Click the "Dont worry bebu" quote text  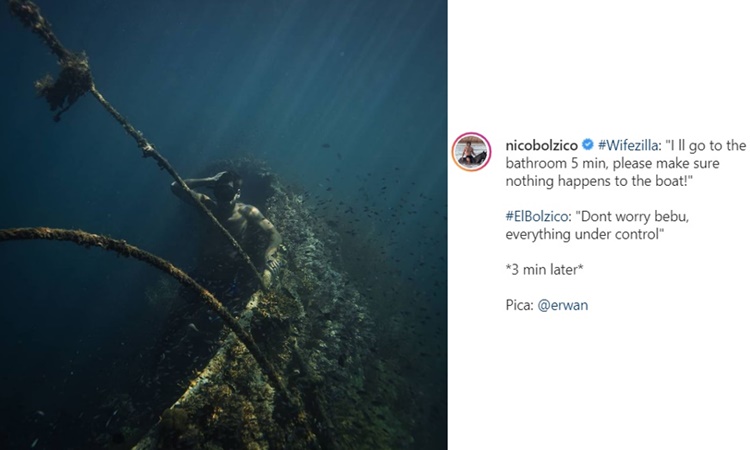[x=631, y=216]
